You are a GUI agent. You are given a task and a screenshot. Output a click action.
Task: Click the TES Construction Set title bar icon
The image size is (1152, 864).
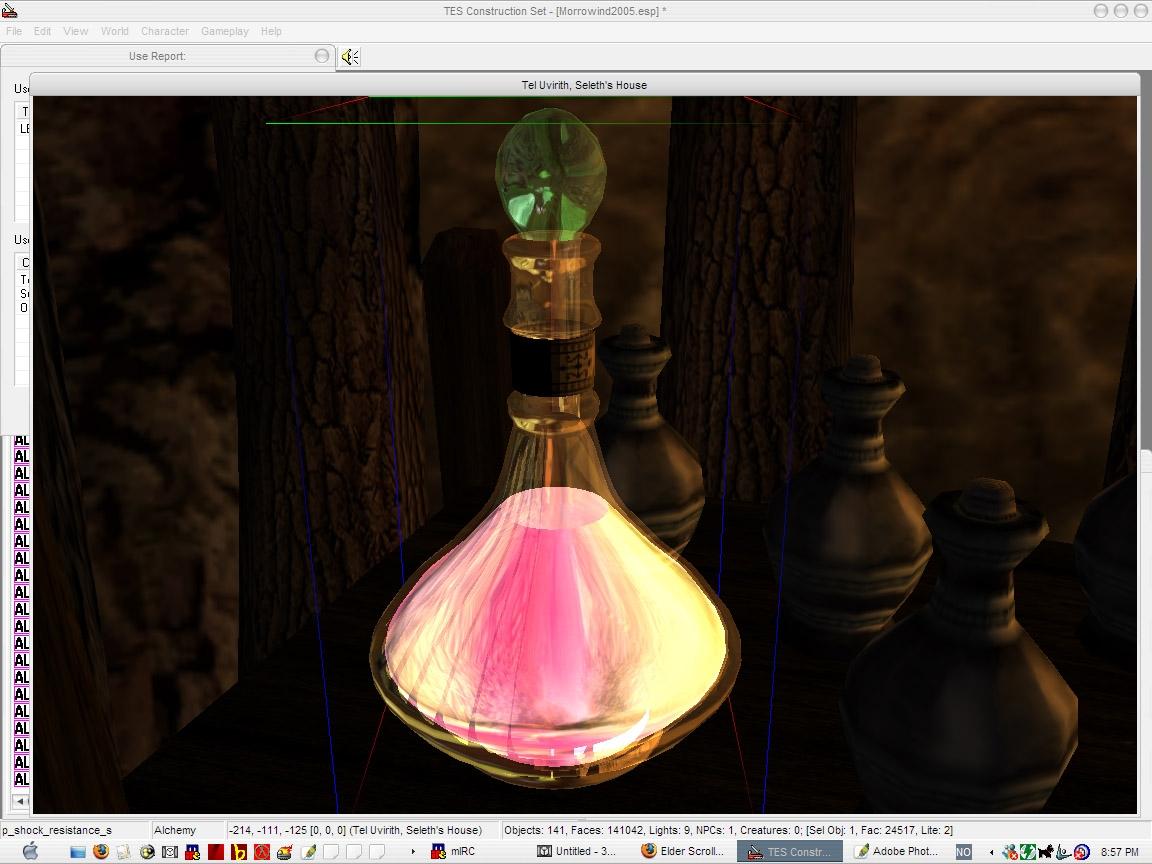pyautogui.click(x=10, y=10)
